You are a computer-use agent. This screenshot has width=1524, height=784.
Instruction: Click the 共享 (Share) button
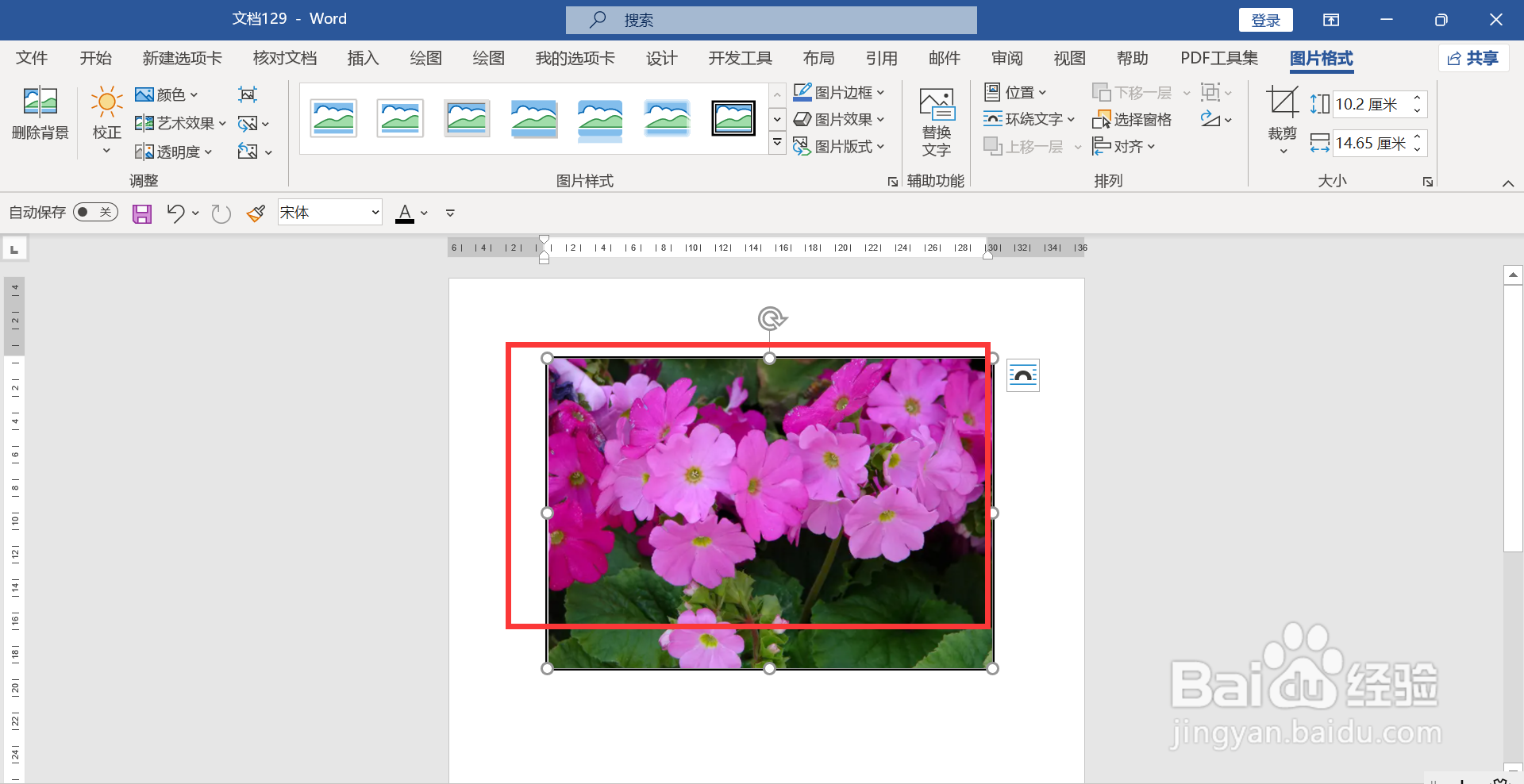pyautogui.click(x=1473, y=58)
